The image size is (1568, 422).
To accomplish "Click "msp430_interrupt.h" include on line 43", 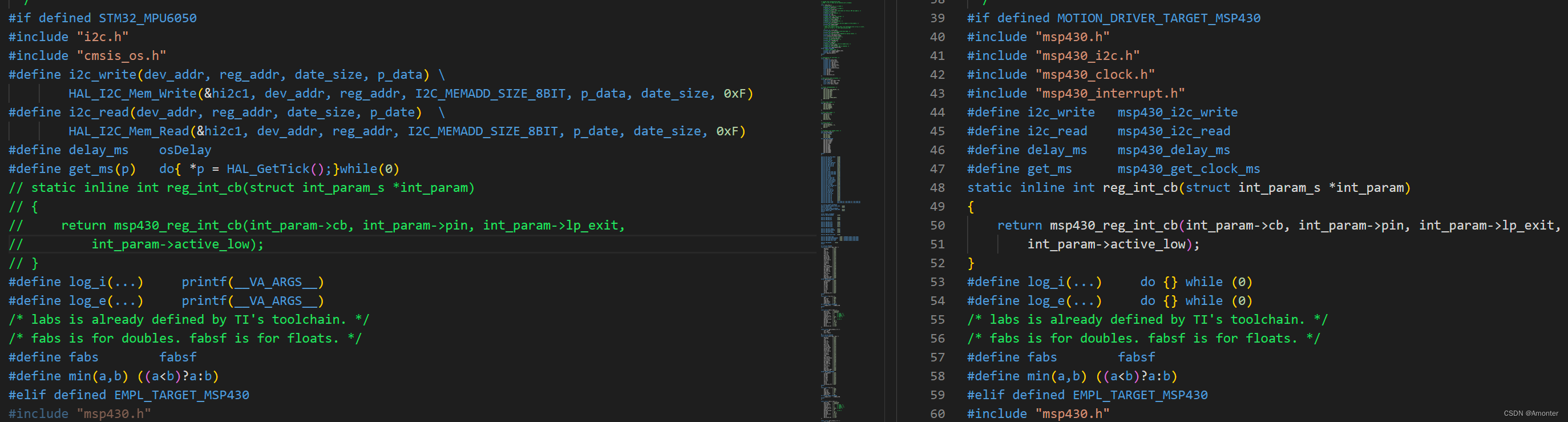I will click(1110, 94).
